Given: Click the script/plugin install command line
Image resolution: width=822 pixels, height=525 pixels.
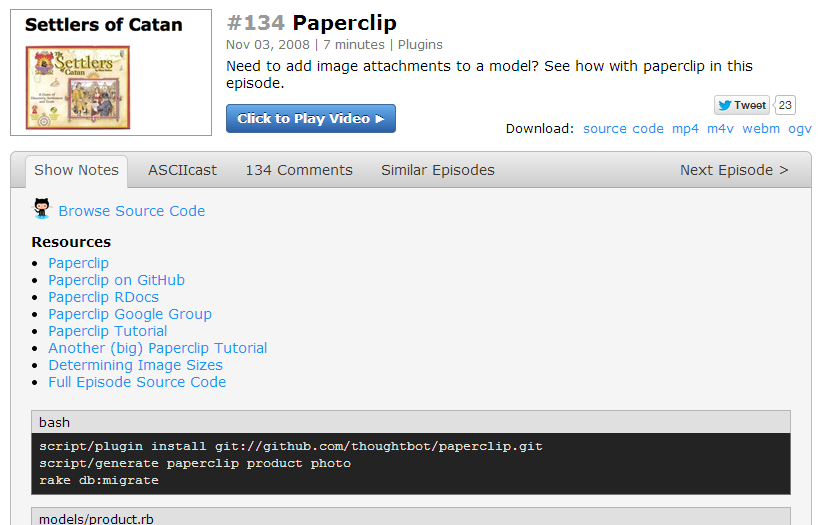Looking at the screenshot, I should pyautogui.click(x=291, y=446).
